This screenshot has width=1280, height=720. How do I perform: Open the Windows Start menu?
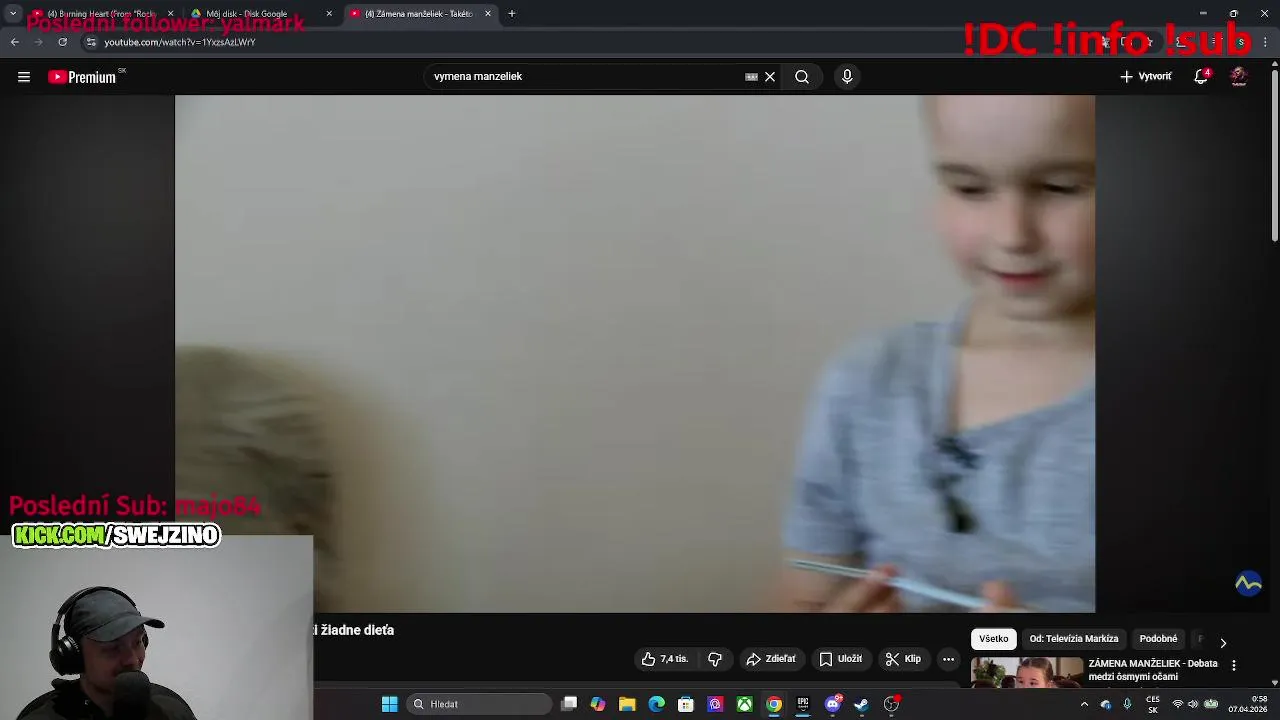[390, 704]
